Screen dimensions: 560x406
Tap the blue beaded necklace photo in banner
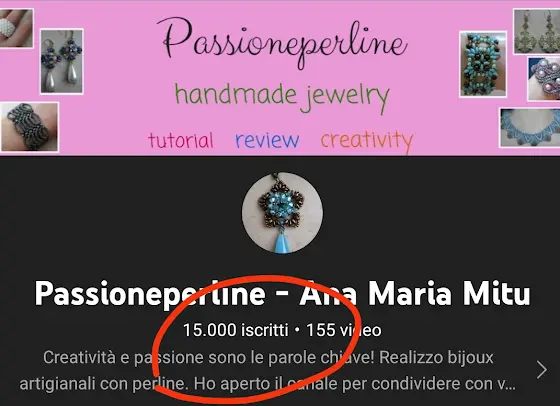point(529,128)
